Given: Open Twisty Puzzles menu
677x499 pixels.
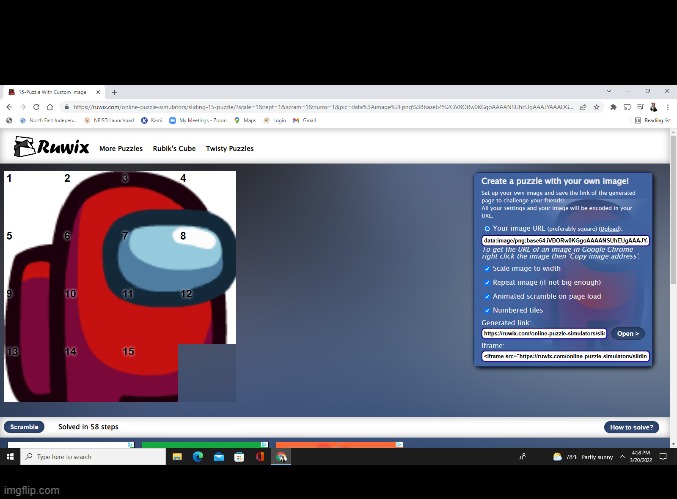Looking at the screenshot, I should pyautogui.click(x=230, y=149).
